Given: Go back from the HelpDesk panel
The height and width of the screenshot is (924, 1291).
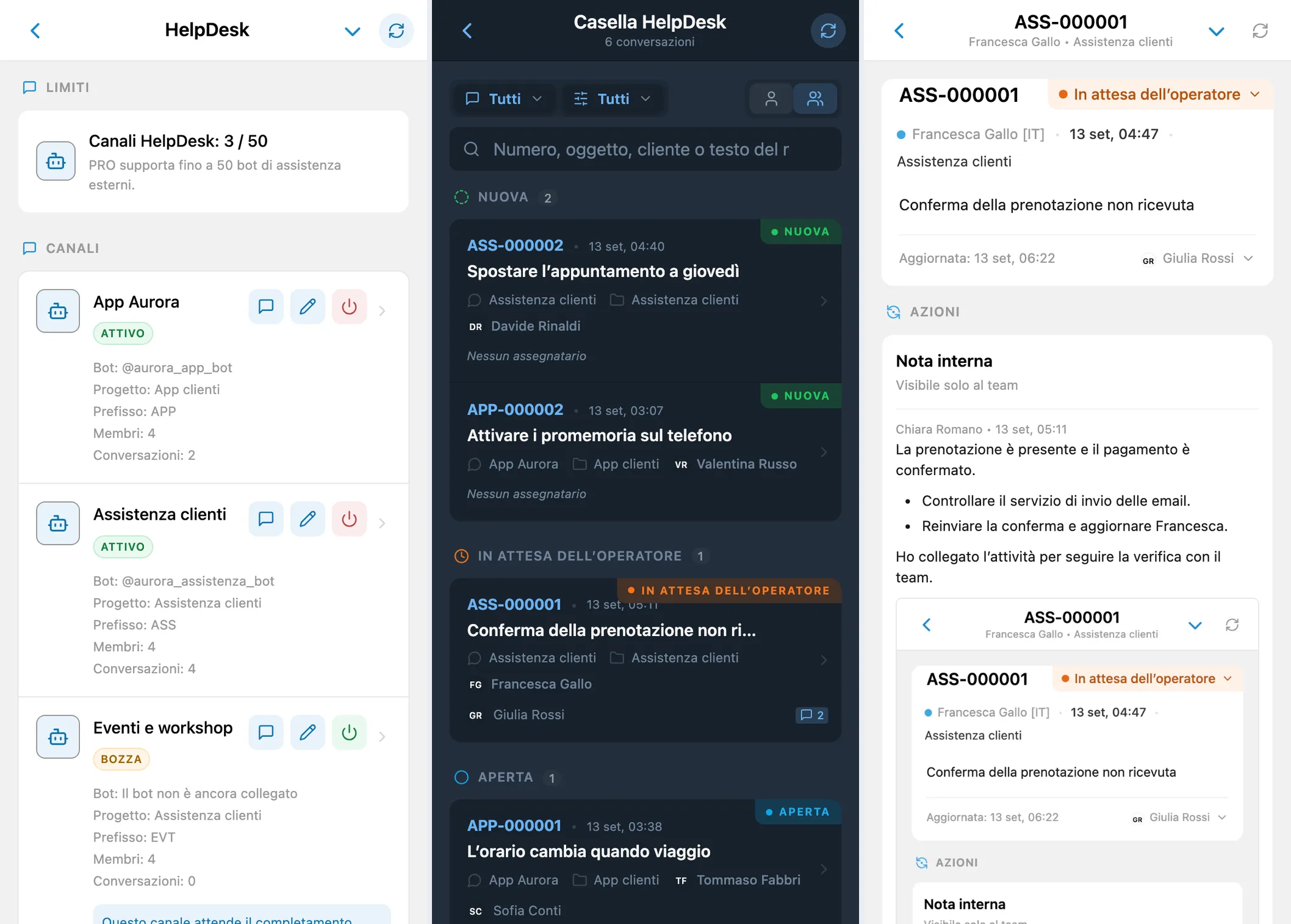Looking at the screenshot, I should click(x=35, y=30).
